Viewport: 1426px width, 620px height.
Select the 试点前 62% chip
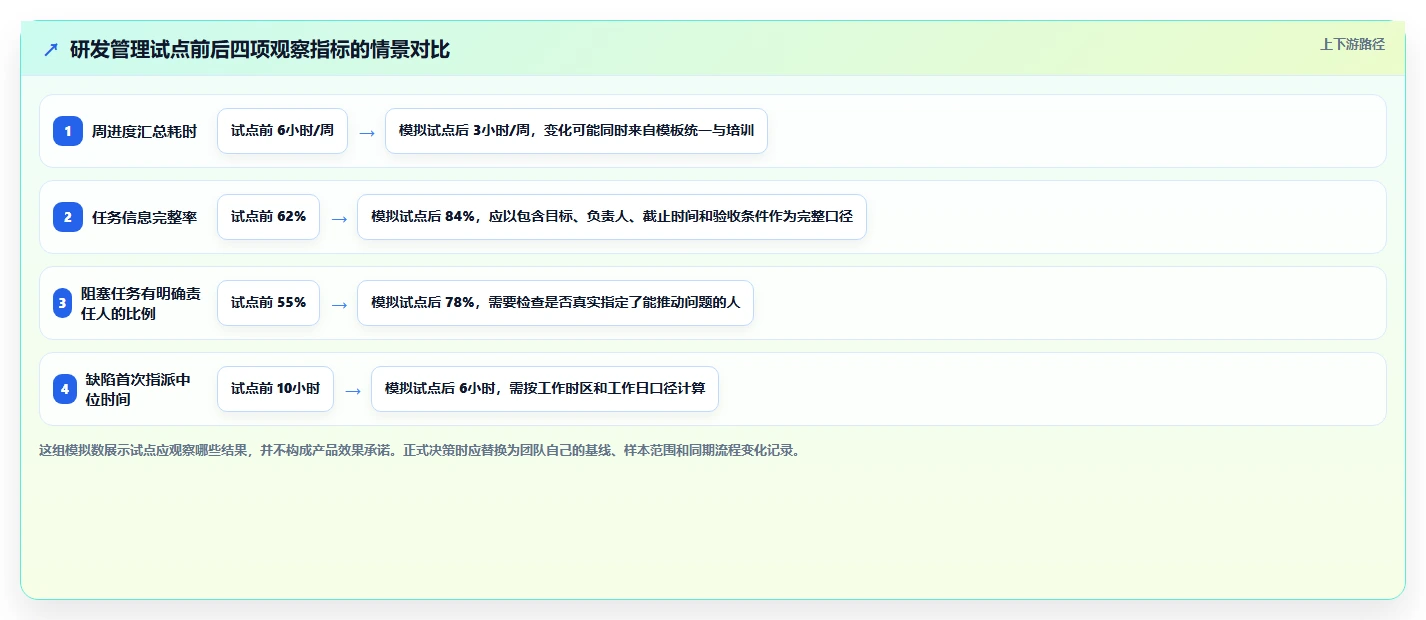(x=268, y=217)
